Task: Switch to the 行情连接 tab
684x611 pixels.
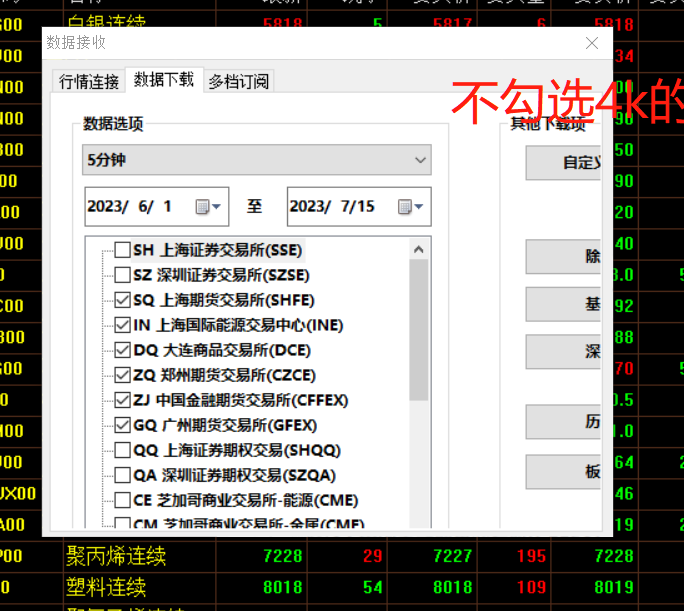Action: pyautogui.click(x=89, y=82)
